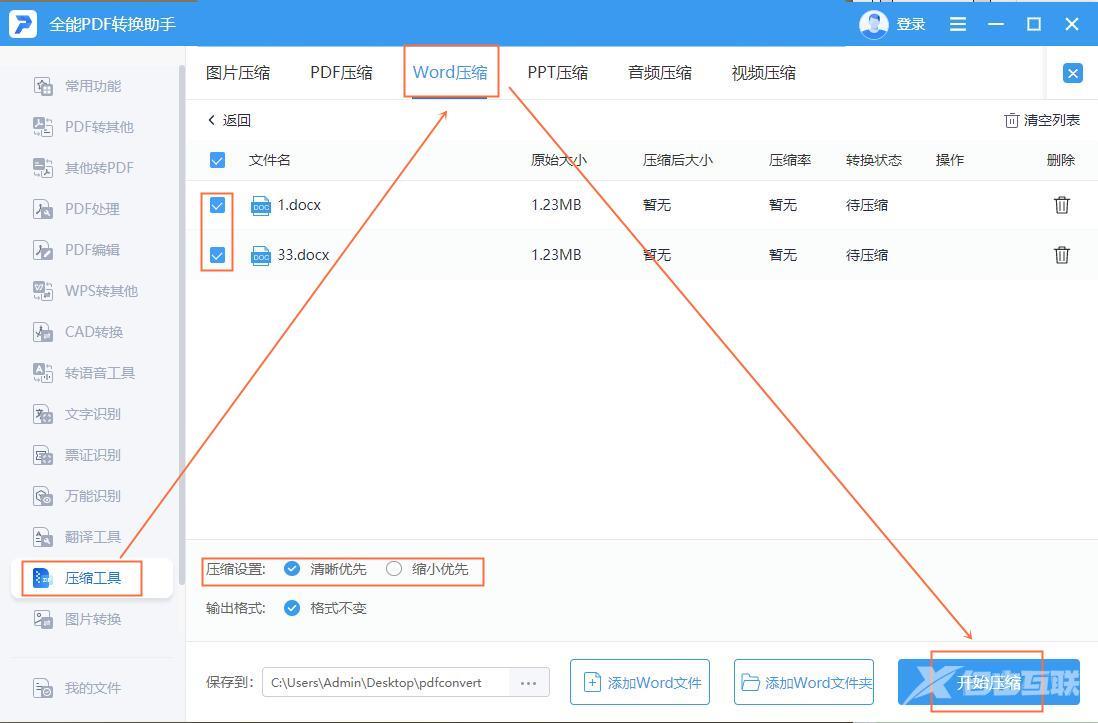Open 文字识别 in the sidebar
The height and width of the screenshot is (723, 1098).
coord(92,414)
